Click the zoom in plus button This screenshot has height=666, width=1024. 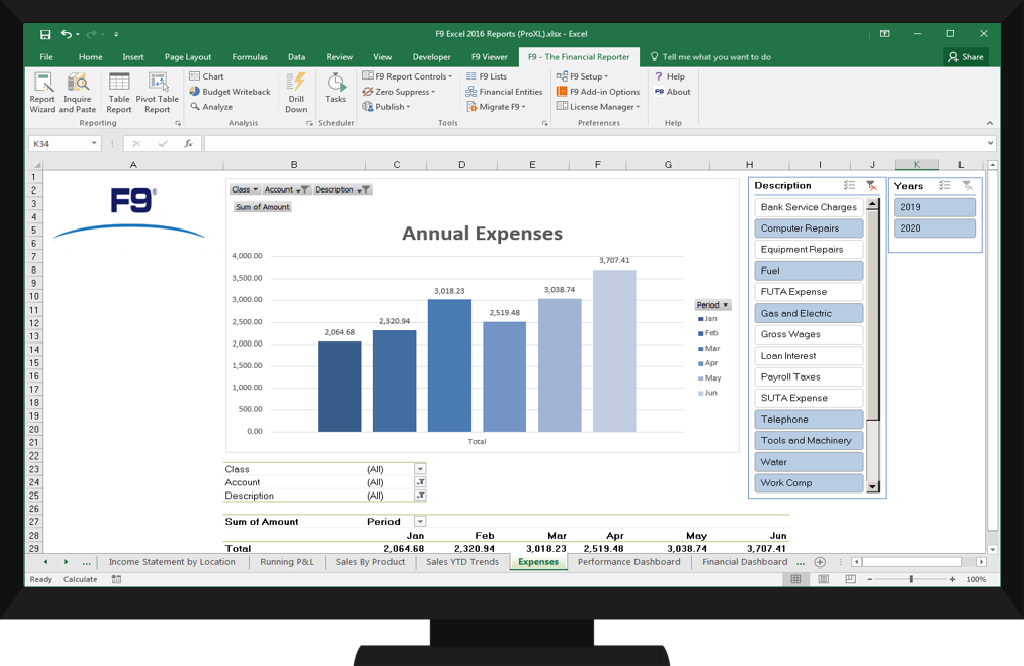(x=952, y=579)
